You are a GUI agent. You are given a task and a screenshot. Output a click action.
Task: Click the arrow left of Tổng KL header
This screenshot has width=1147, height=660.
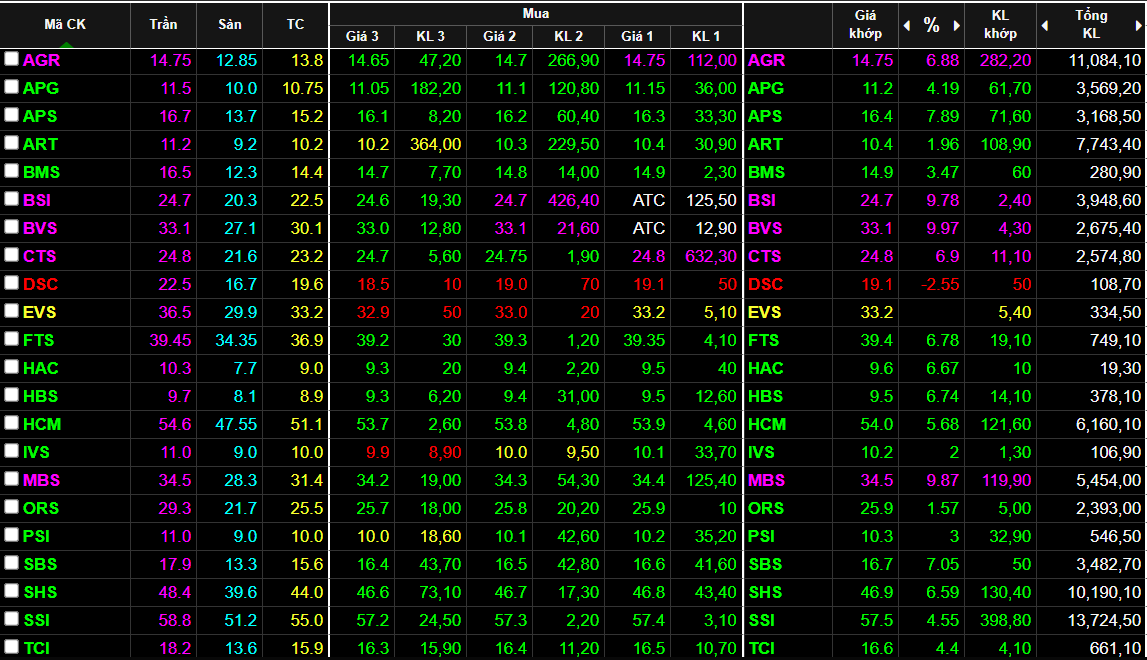pos(1045,26)
